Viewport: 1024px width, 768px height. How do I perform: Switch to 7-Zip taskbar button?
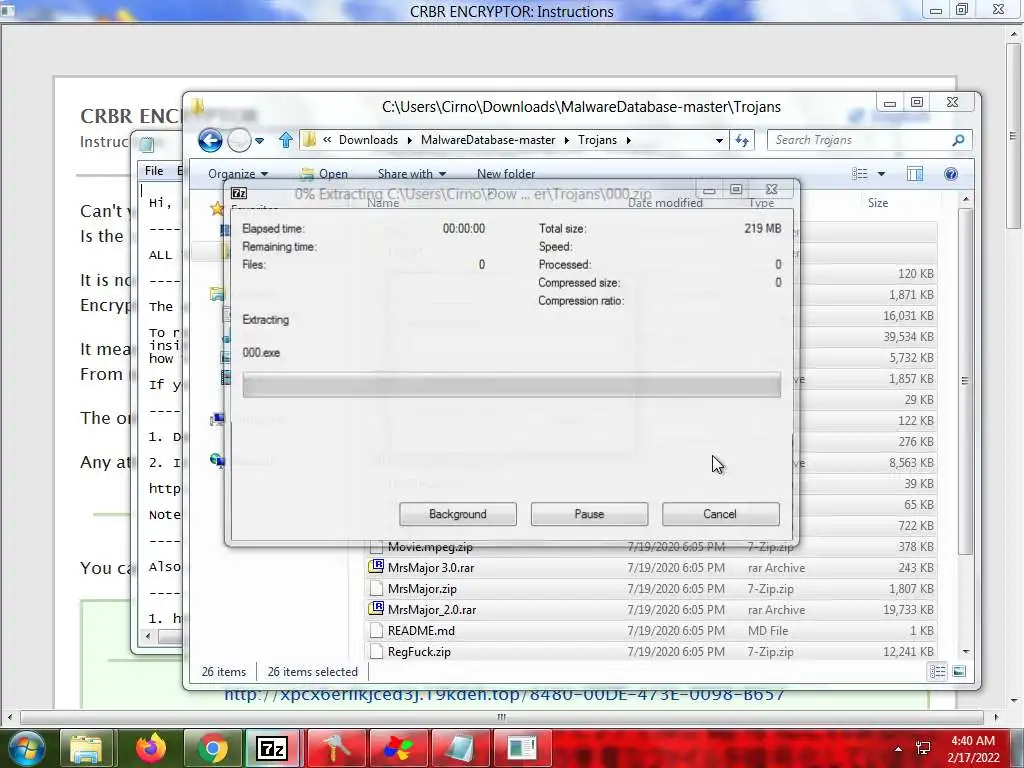pos(272,748)
